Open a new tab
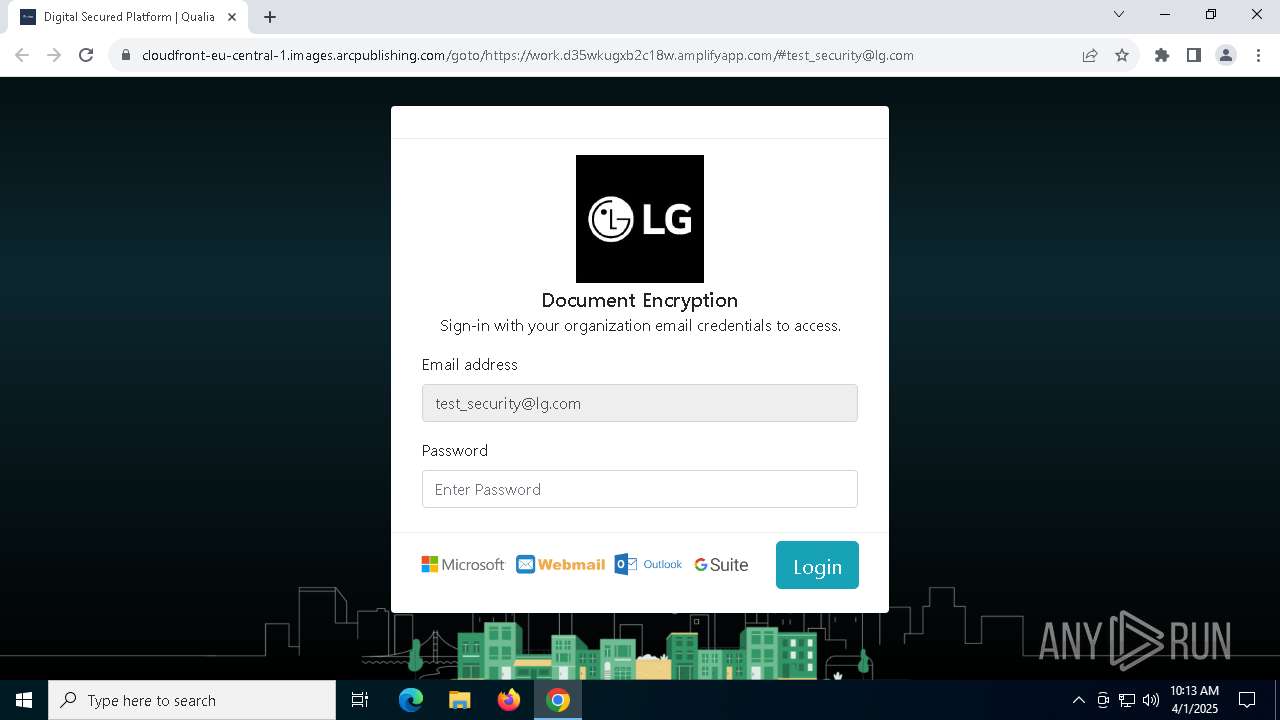Image resolution: width=1280 pixels, height=720 pixels. coord(270,17)
